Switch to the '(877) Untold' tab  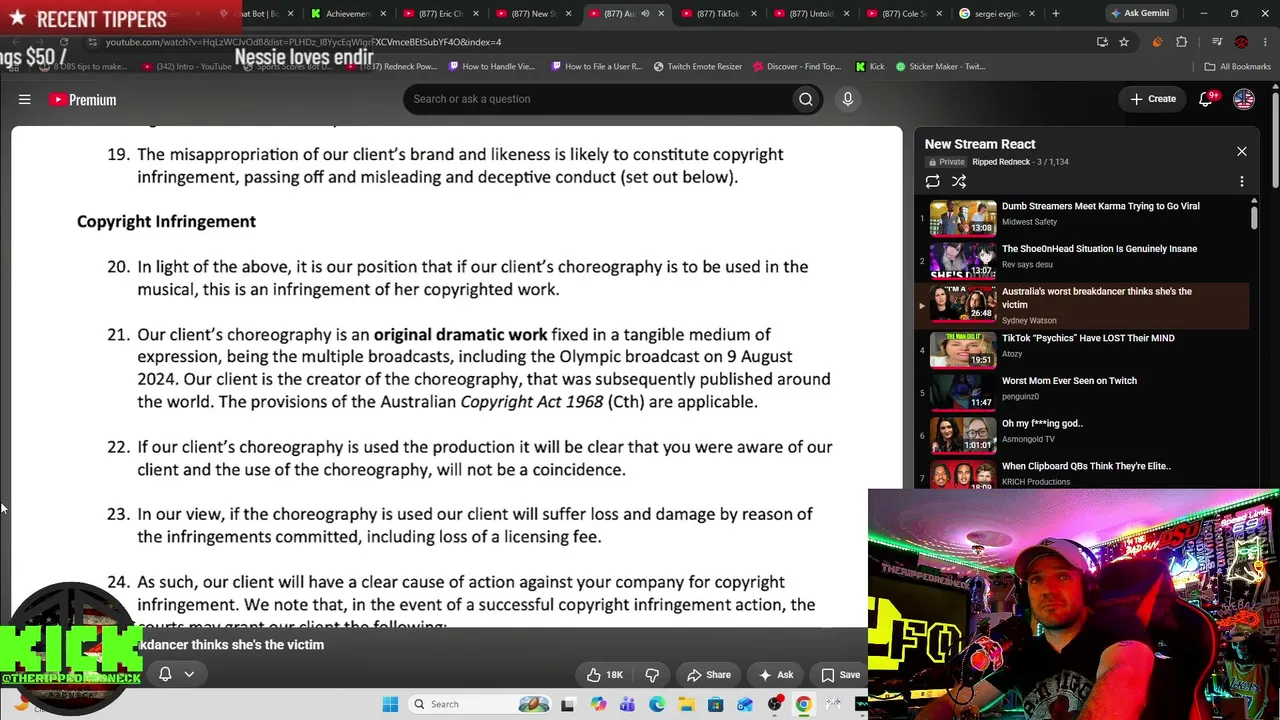click(810, 14)
